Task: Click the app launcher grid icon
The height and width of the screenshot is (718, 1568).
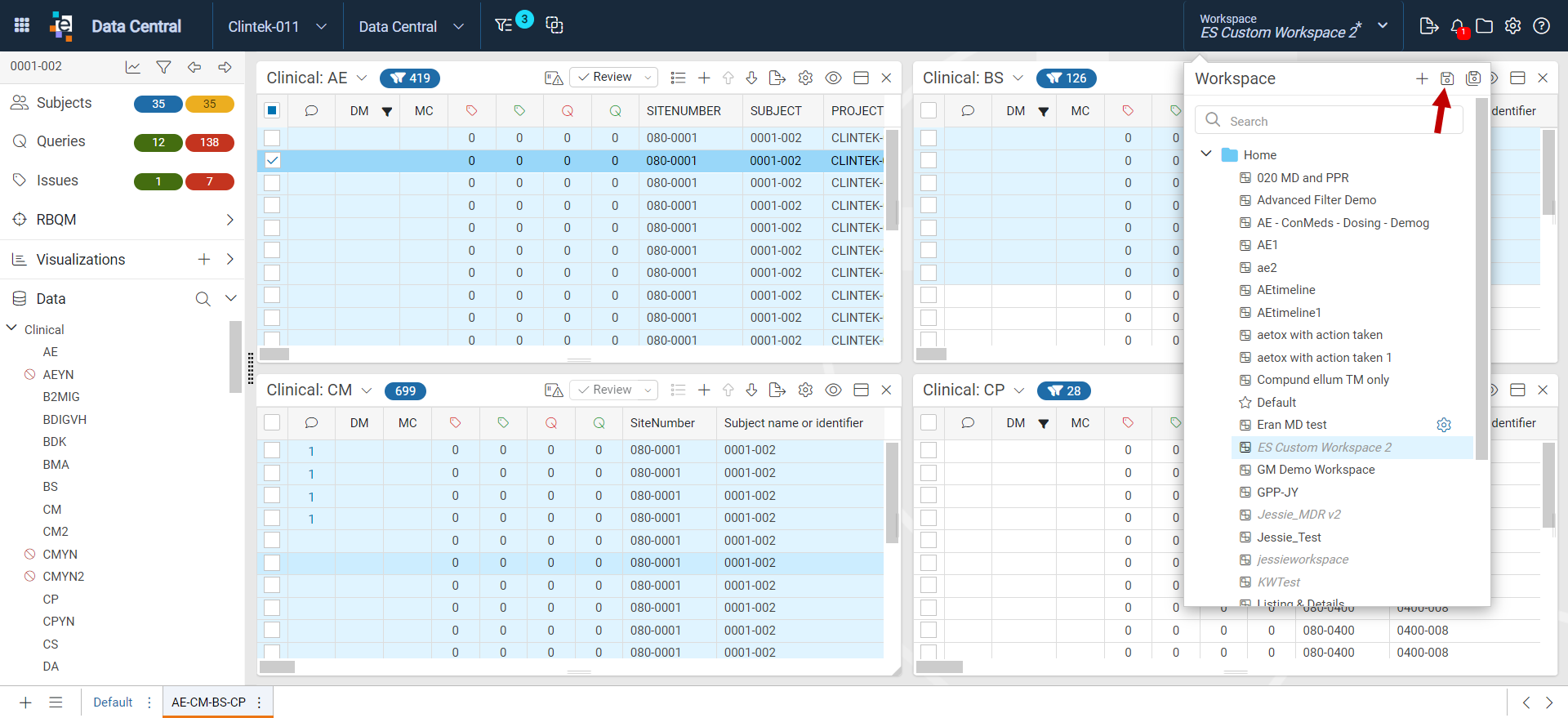Action: 22,25
